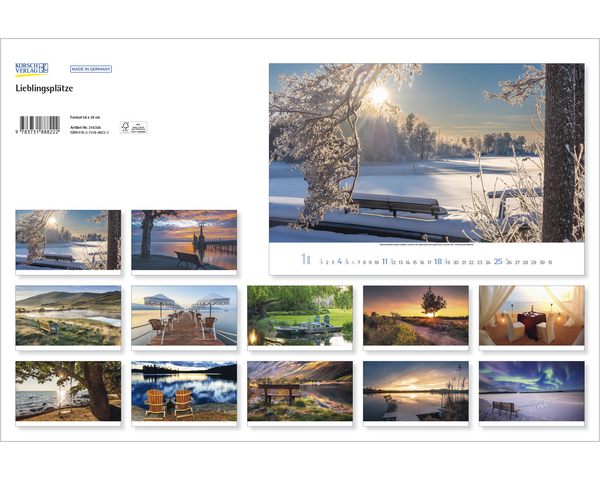
Task: Select the sunset pier and bench thumbnail
Action: [184, 240]
